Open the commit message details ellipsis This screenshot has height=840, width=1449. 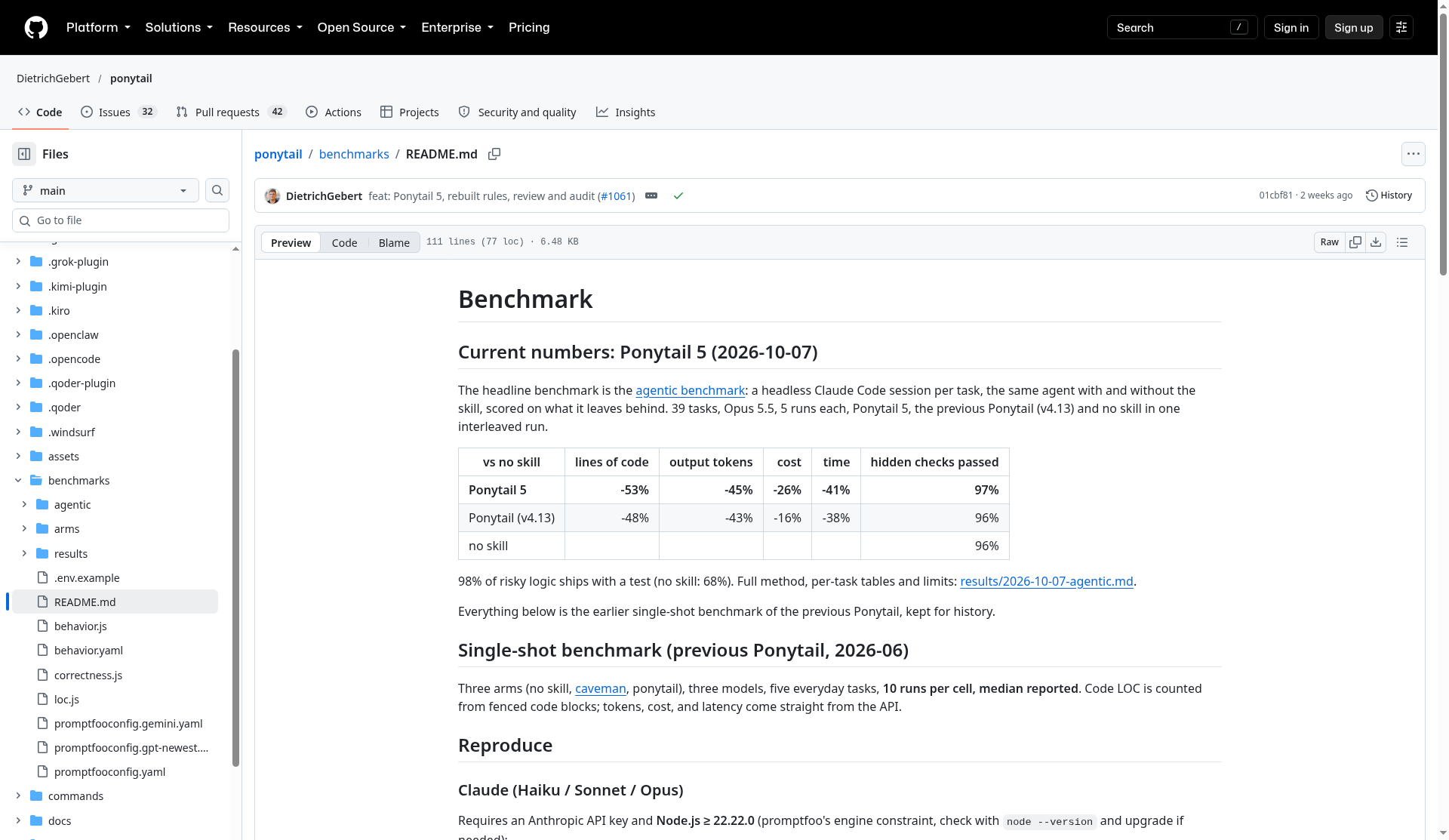click(651, 195)
